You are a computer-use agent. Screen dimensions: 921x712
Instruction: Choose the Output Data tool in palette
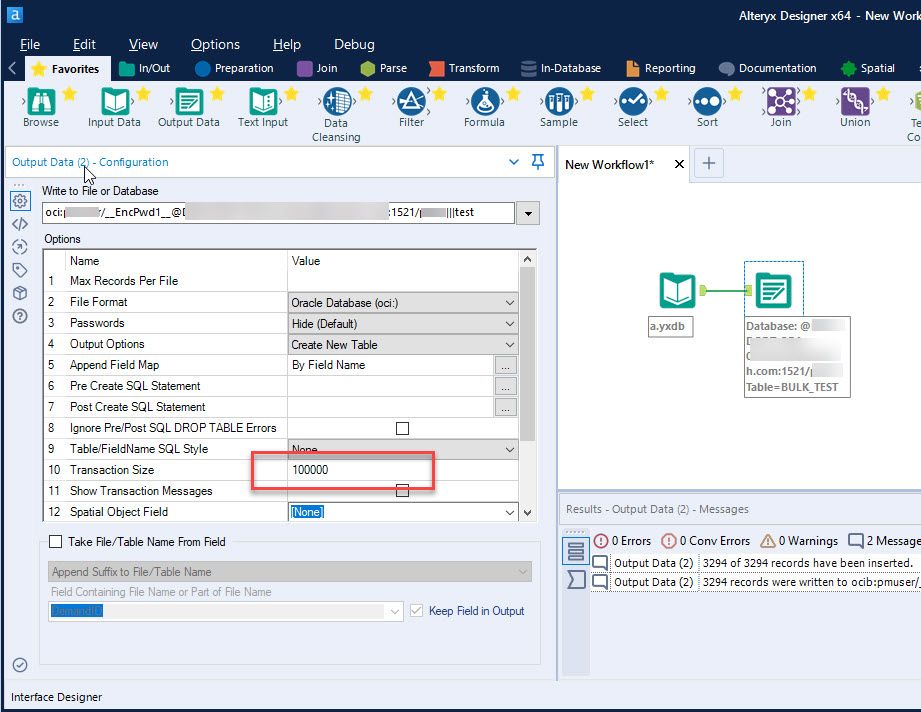[189, 102]
